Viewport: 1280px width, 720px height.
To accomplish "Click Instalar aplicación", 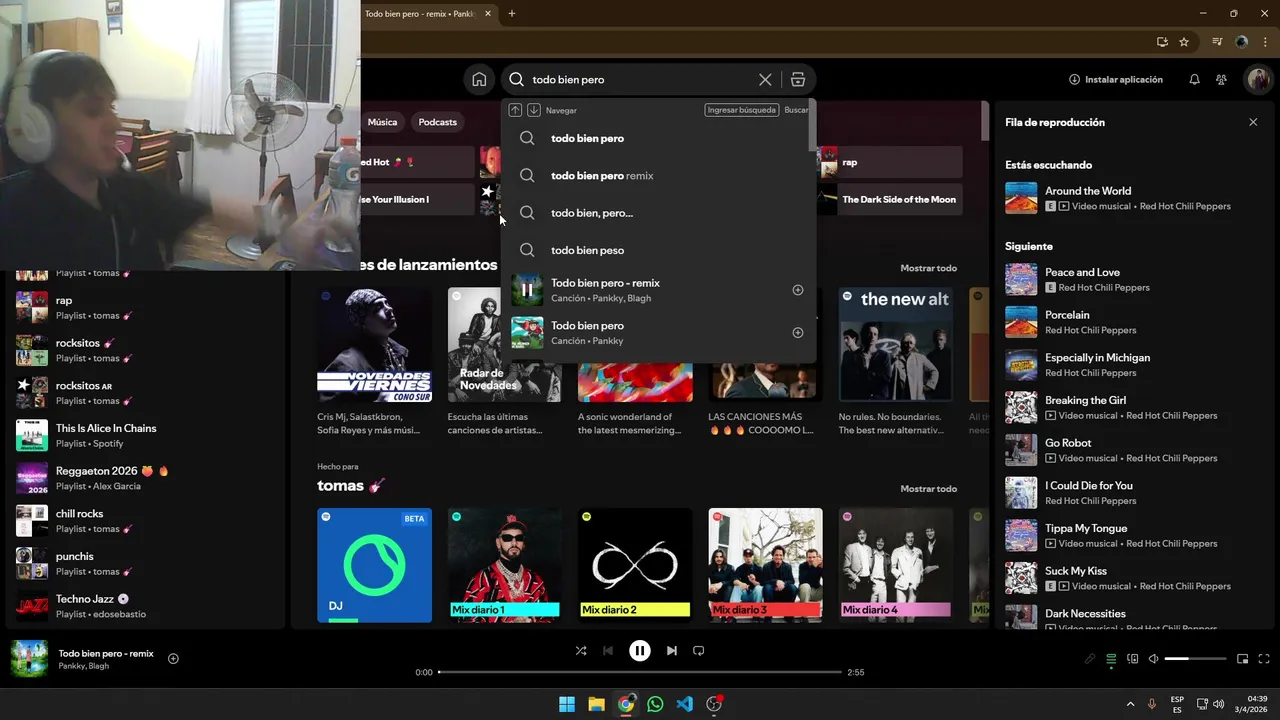I will (1116, 80).
